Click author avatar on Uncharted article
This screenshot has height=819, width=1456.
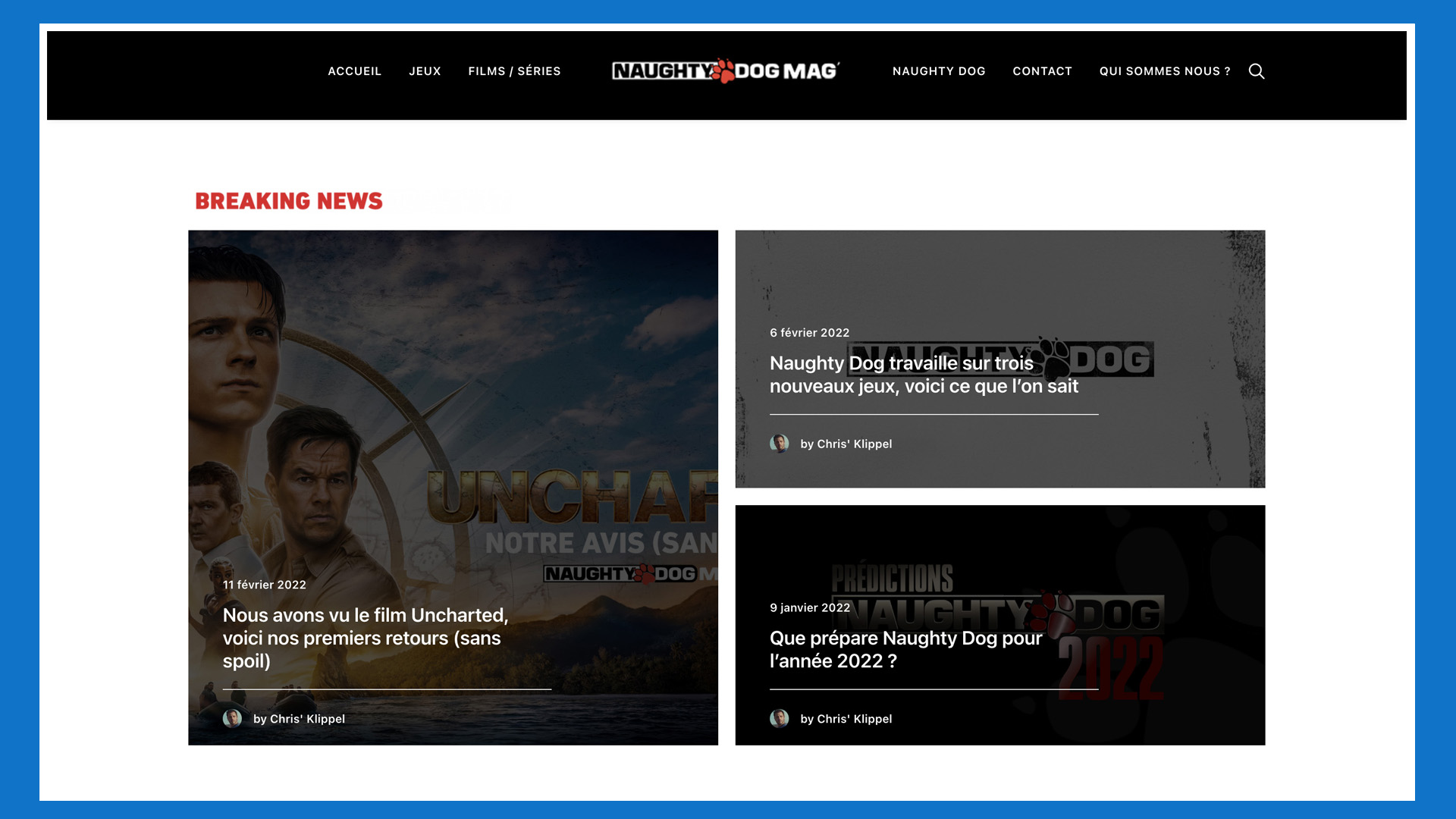(232, 718)
